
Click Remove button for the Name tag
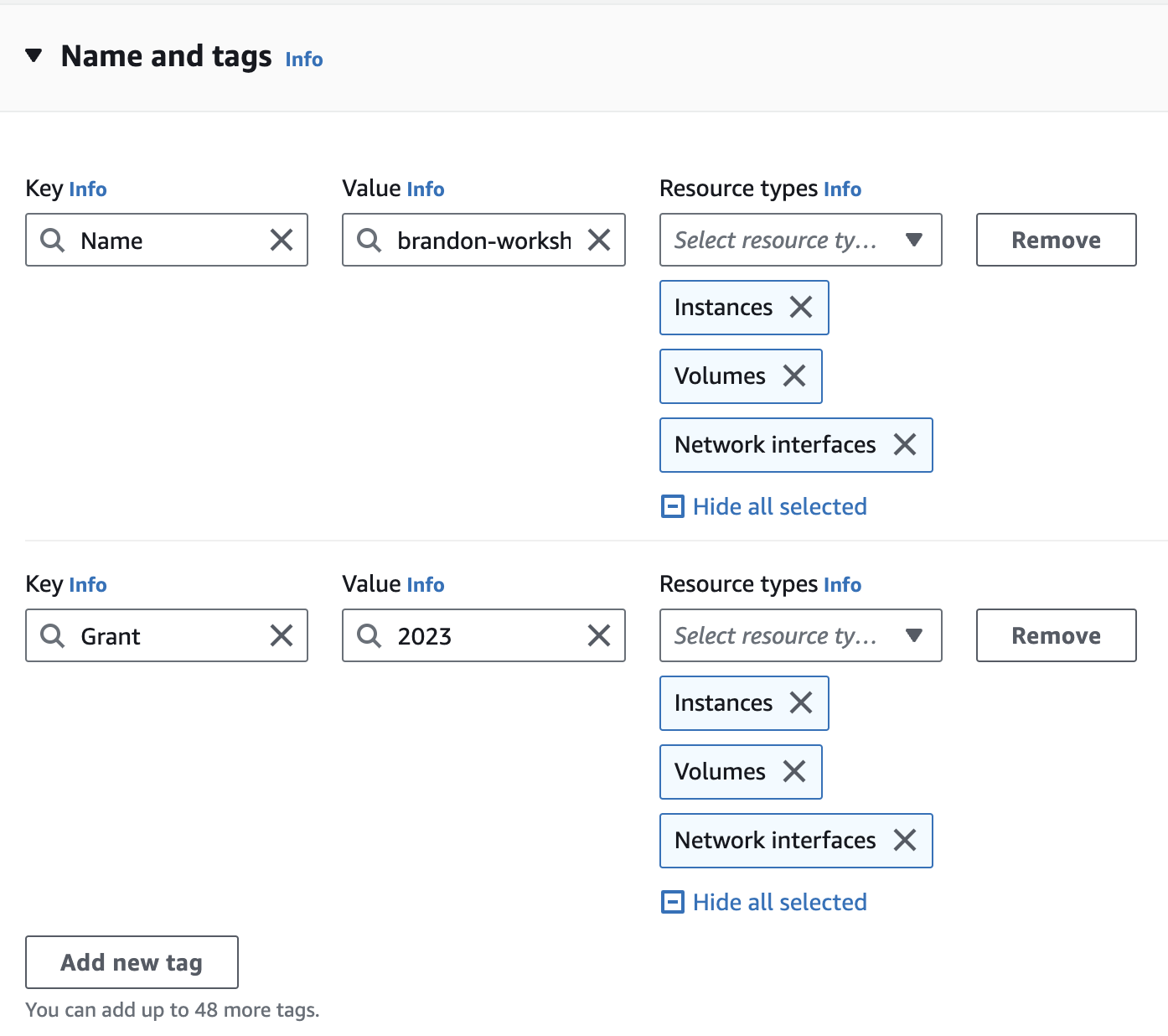1057,241
